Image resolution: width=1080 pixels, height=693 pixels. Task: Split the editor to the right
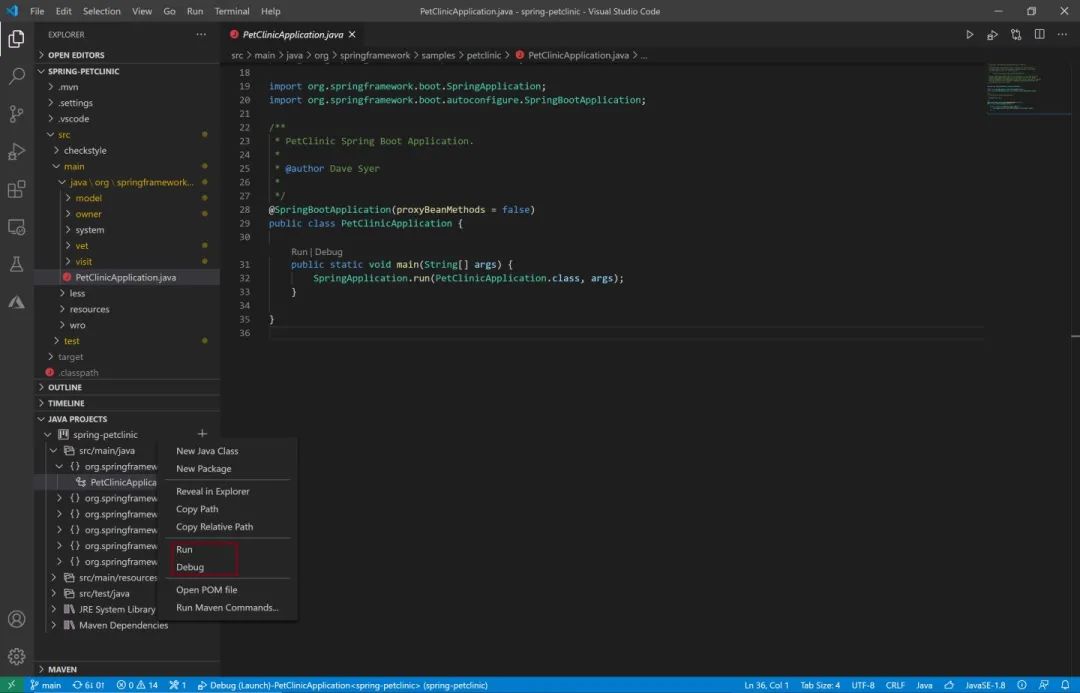(x=1039, y=34)
